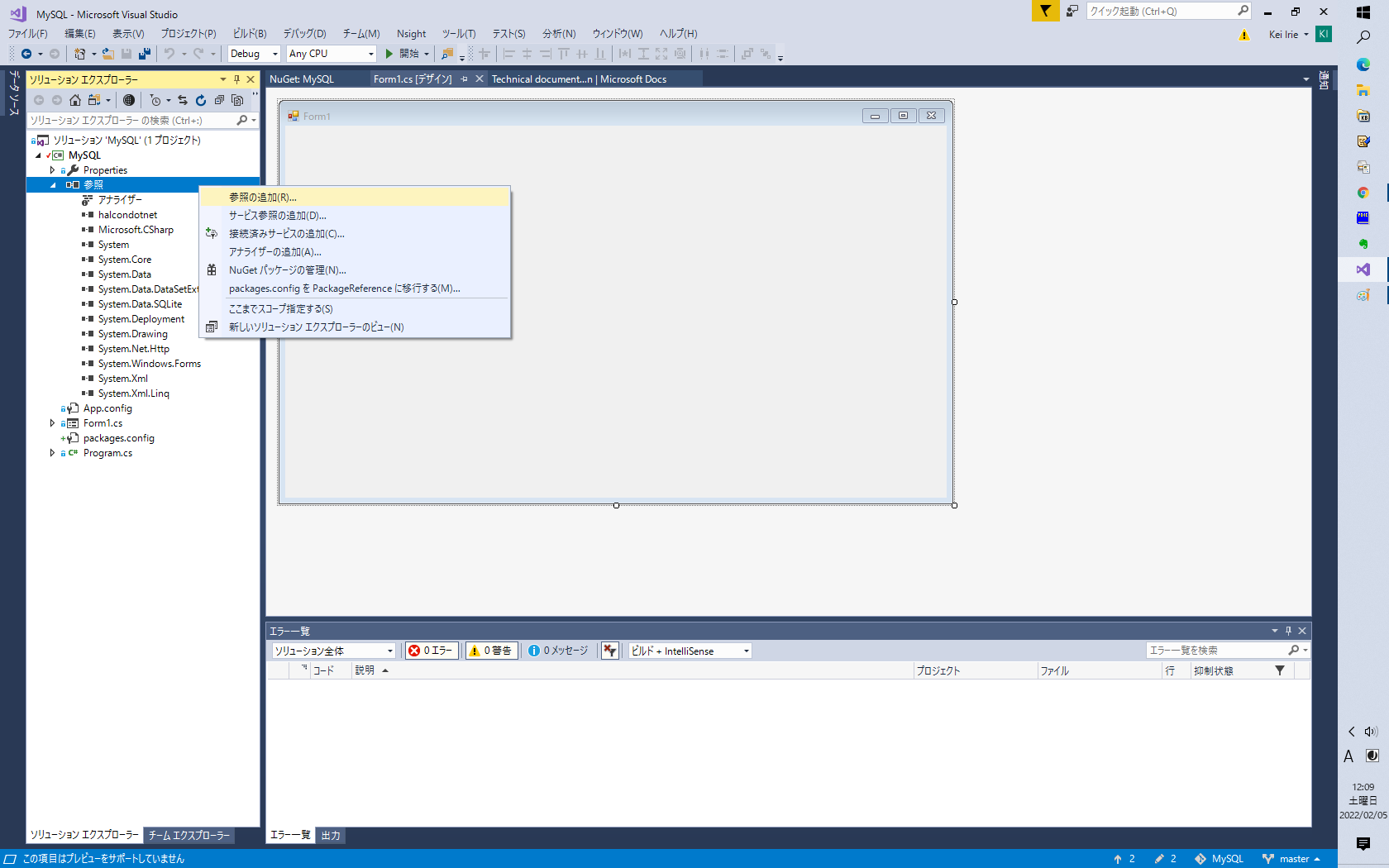Screen dimensions: 1389x868
Task: Click the Navigate Backward arrow in main toolbar
Action: point(26,54)
